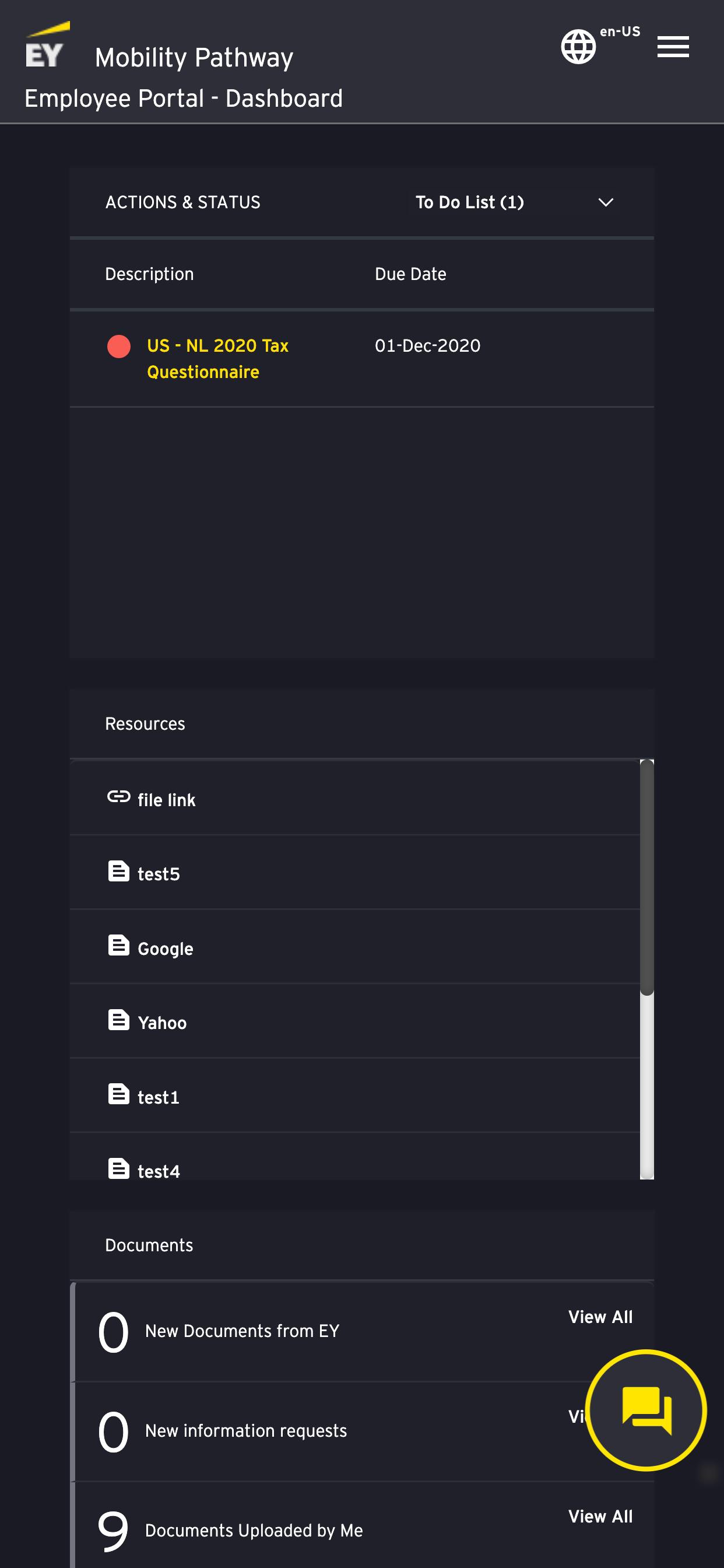Click the chevron arrow of To Do List
The height and width of the screenshot is (1568, 724).
coord(605,202)
